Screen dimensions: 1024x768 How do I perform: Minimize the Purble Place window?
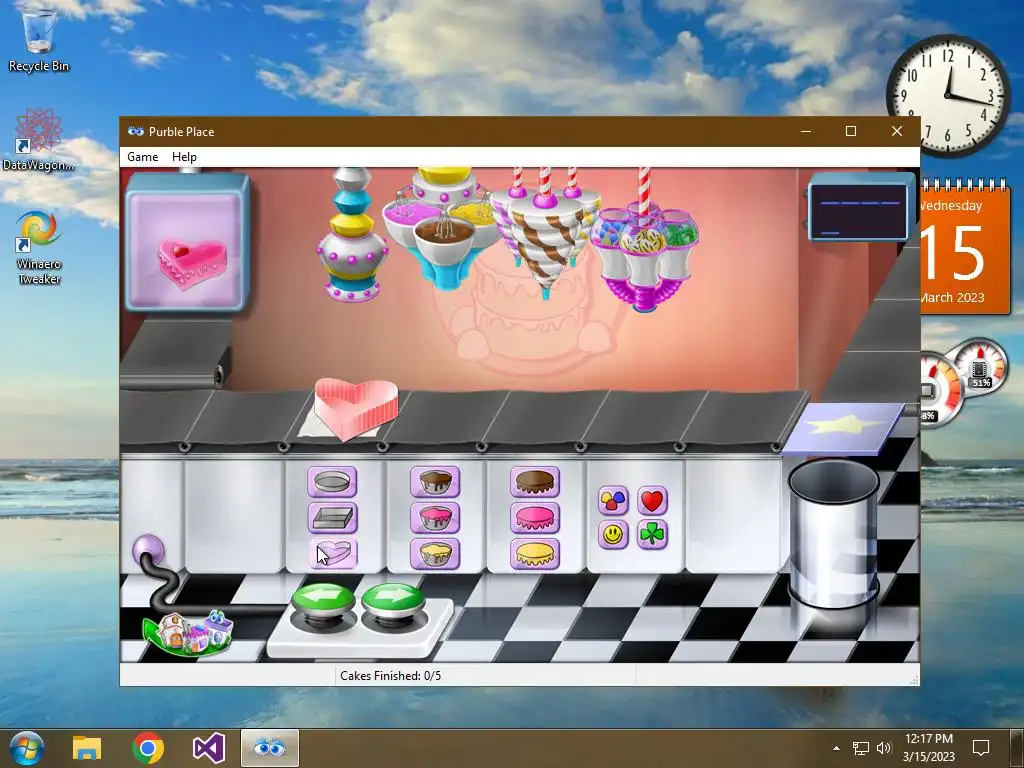click(x=806, y=131)
